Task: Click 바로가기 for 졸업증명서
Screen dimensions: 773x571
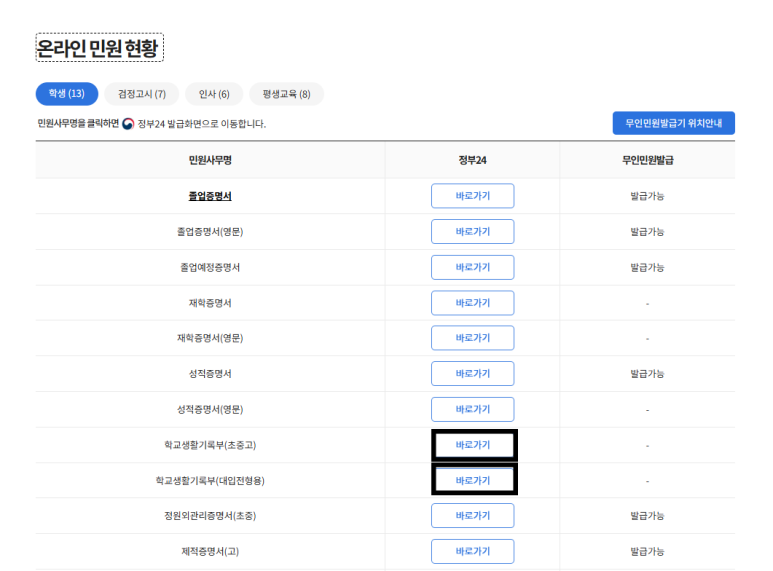Action: click(472, 196)
